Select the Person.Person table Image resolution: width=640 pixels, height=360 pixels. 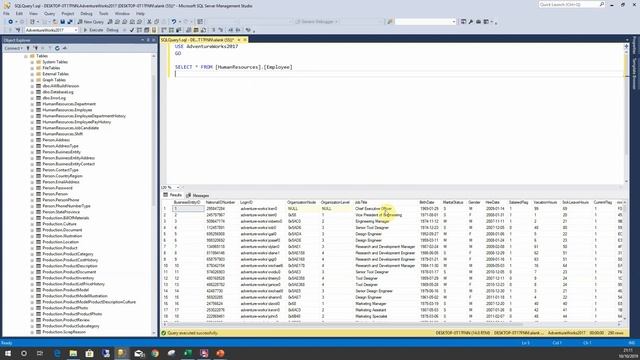[55, 194]
